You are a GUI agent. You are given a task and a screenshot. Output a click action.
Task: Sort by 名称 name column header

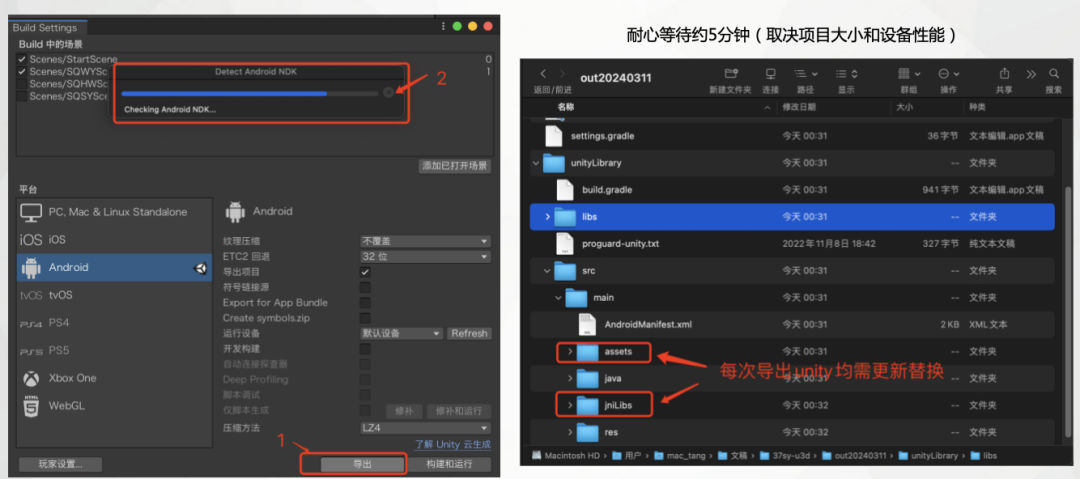coord(565,108)
